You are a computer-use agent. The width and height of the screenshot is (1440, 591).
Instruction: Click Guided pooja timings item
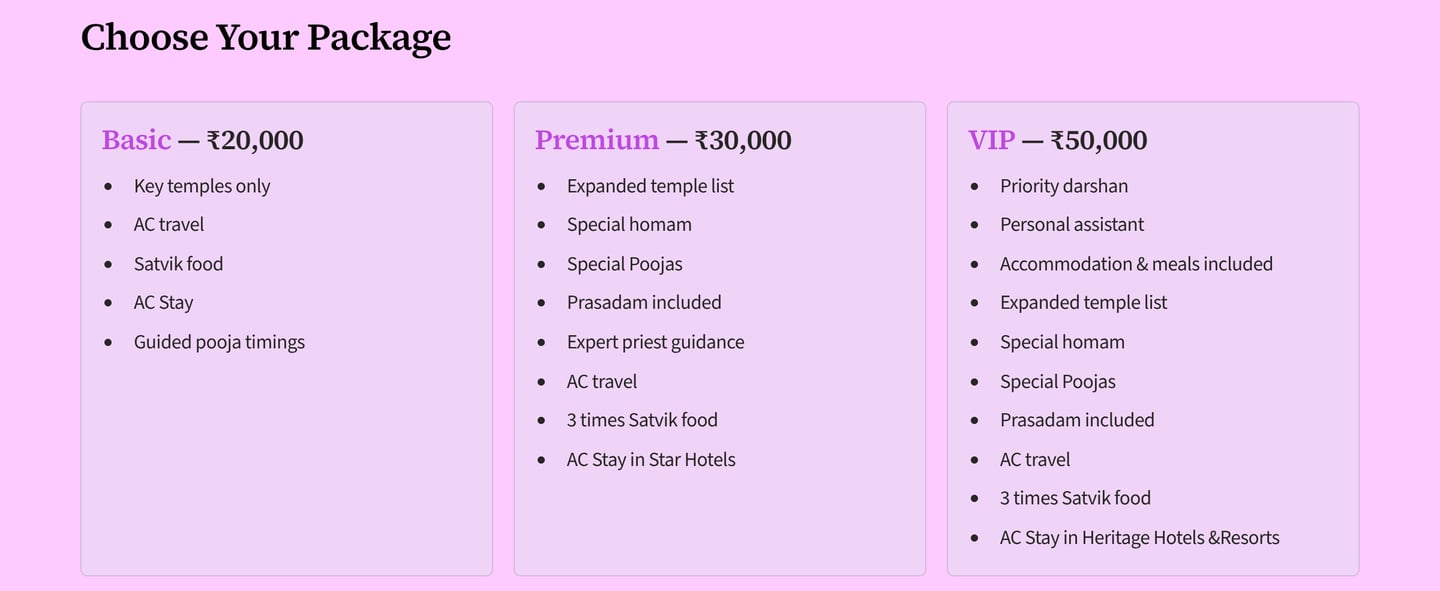[x=219, y=342]
